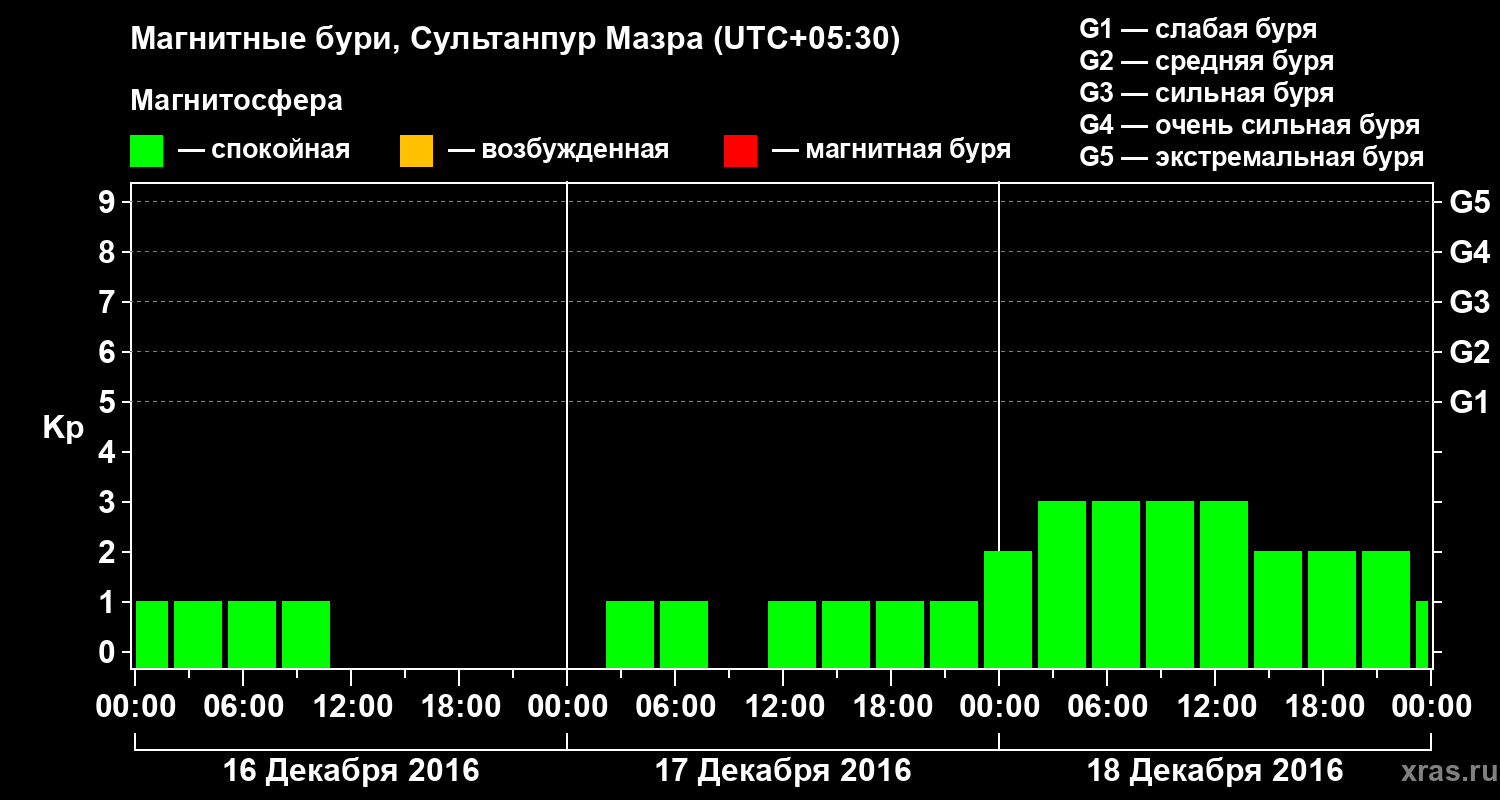Click the red 'магнитная буря' legend swatch
The height and width of the screenshot is (800, 1500).
[x=740, y=151]
